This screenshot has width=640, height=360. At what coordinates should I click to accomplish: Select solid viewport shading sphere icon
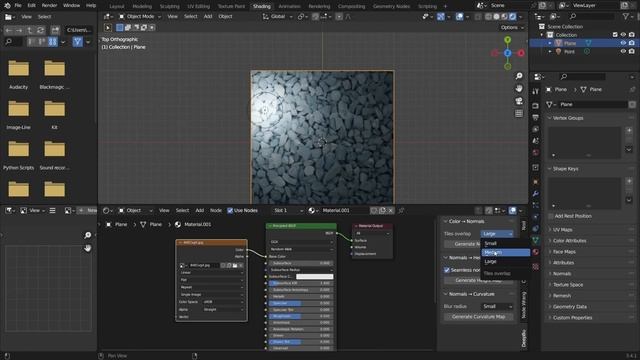pos(496,17)
